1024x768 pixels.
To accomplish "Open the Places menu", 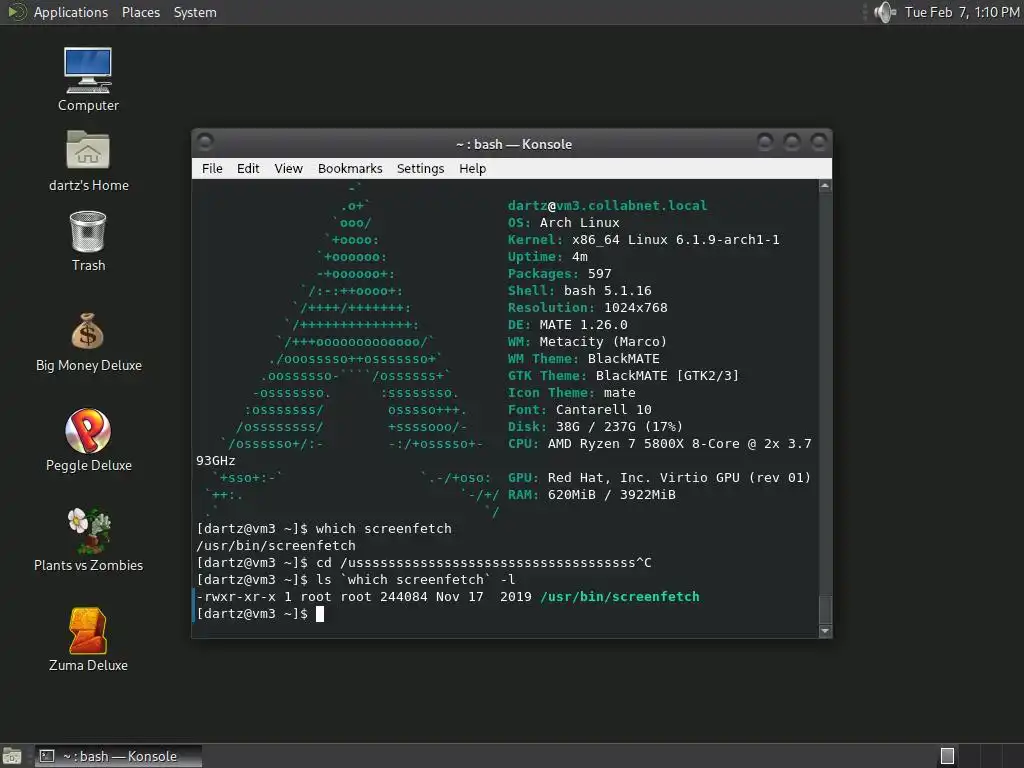I will pos(140,12).
